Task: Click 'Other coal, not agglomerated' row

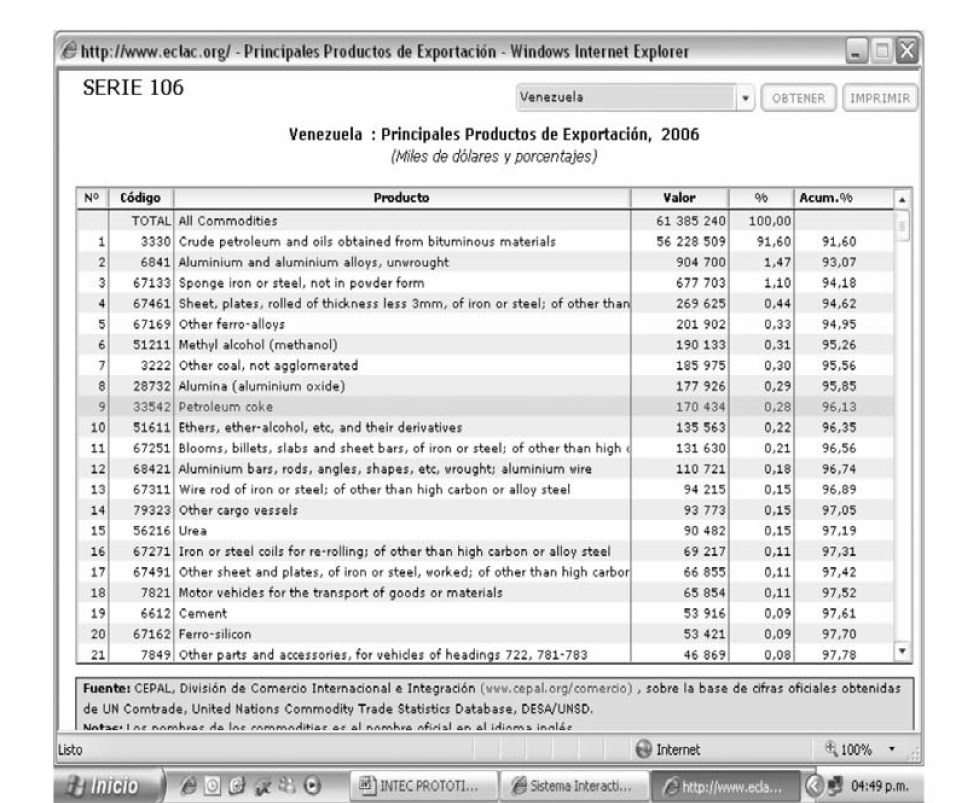Action: pos(486,365)
